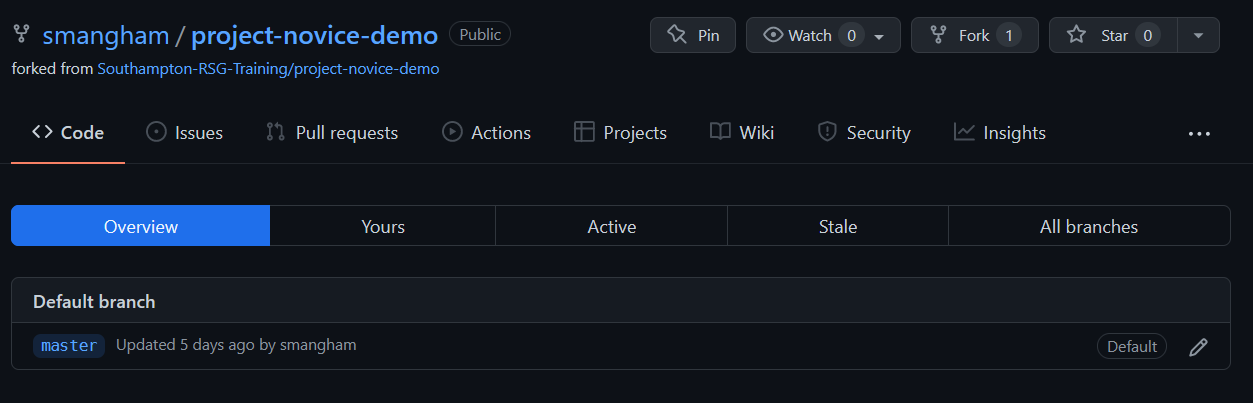The height and width of the screenshot is (403, 1253).
Task: Click the pencil icon to rename master
Action: (1198, 347)
